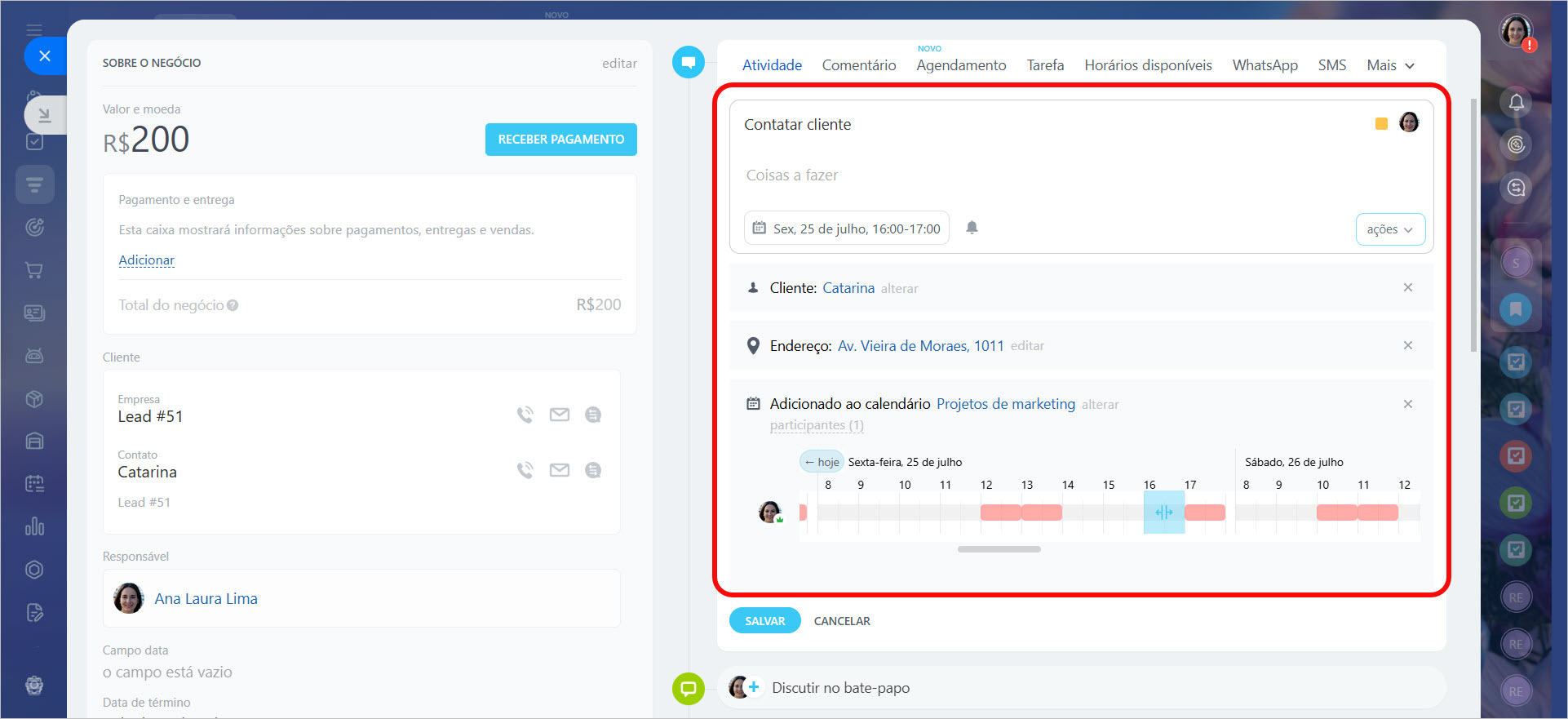Open date picker Sex, 25 de julho

coord(847,229)
